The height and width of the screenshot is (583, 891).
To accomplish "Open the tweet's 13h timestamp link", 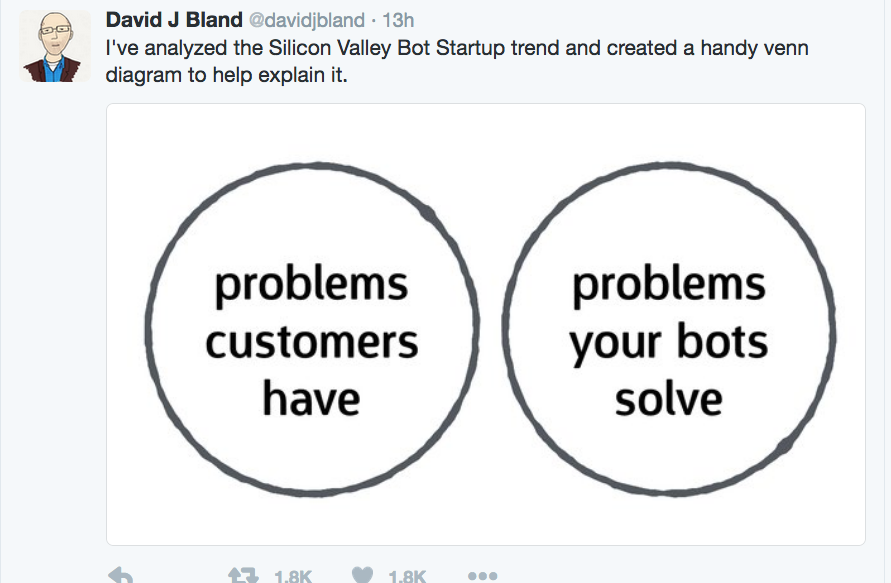I will click(x=400, y=20).
